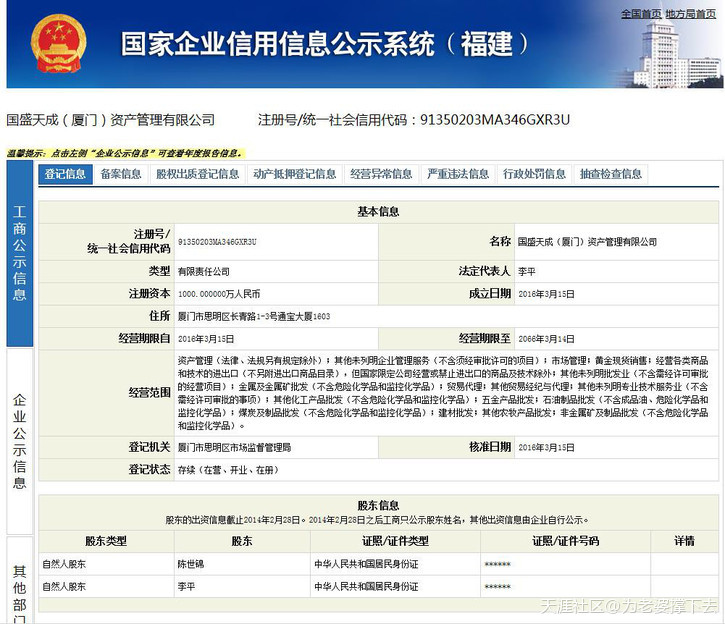Click shareholder name 陈世锦
Screen dimensions: 725x624
(190, 564)
